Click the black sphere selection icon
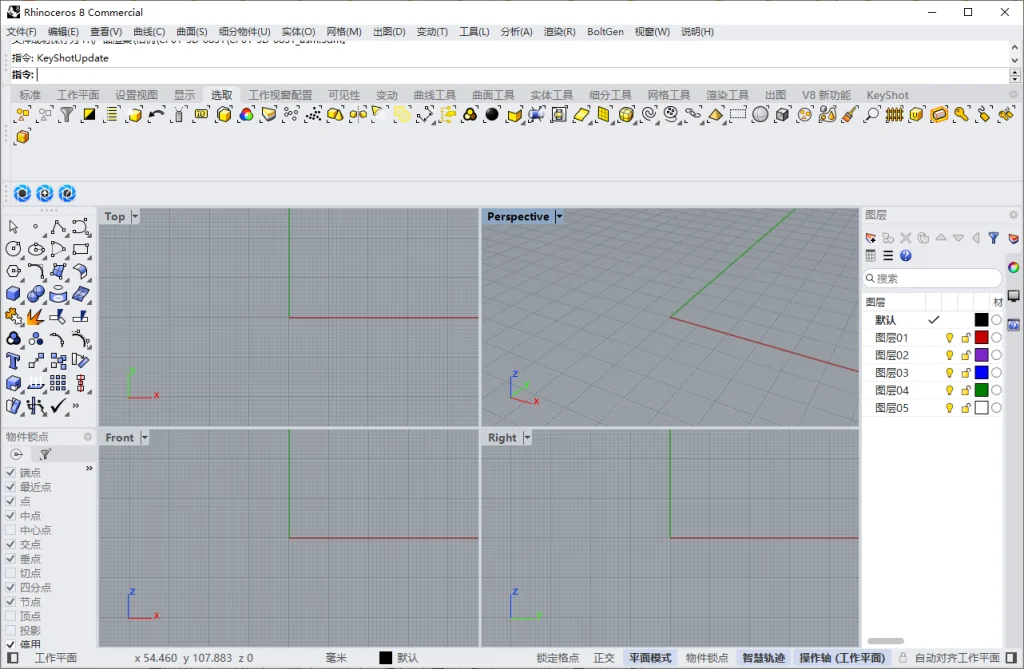The height and width of the screenshot is (669, 1024). (492, 115)
